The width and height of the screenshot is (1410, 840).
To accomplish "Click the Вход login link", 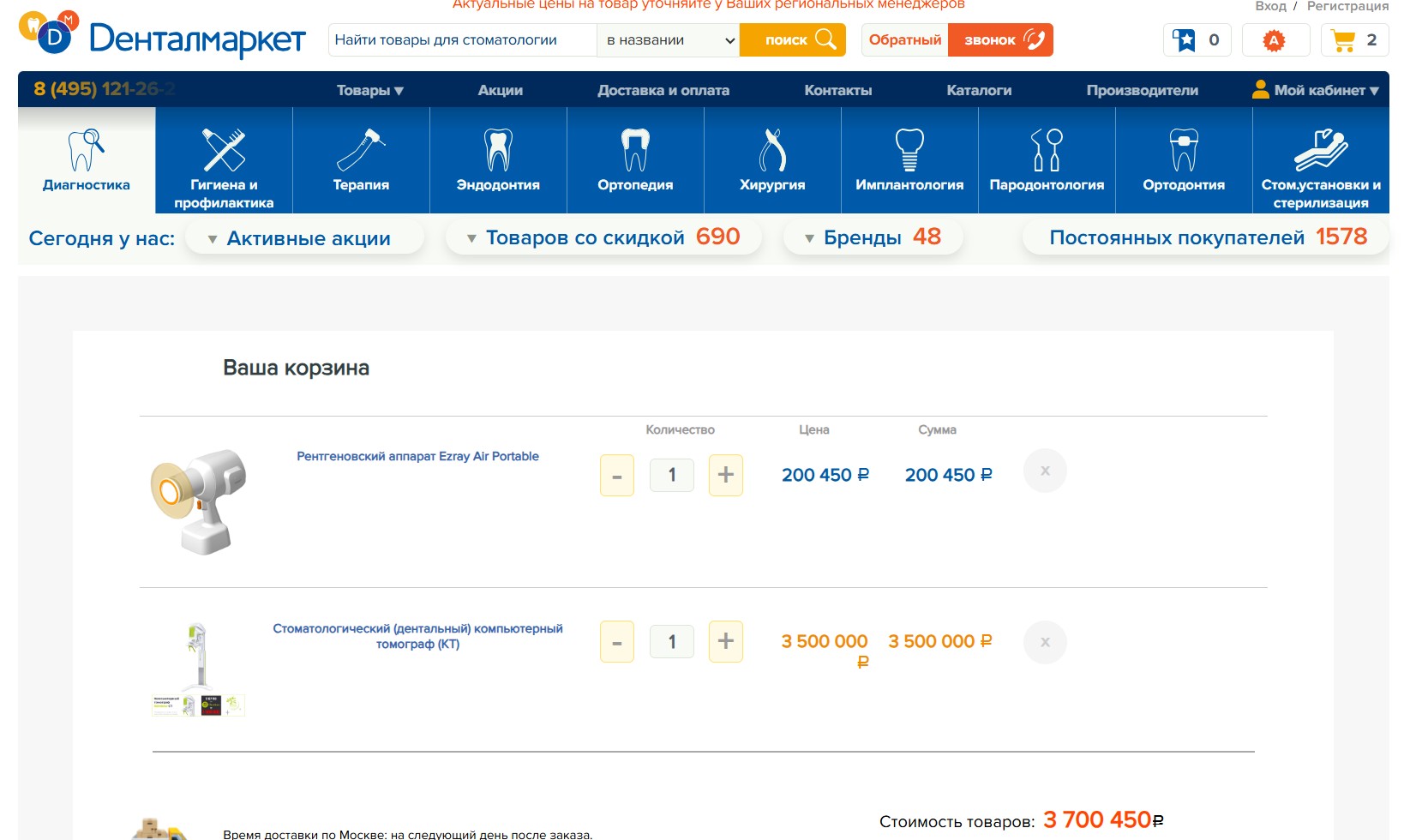I will [x=1270, y=6].
